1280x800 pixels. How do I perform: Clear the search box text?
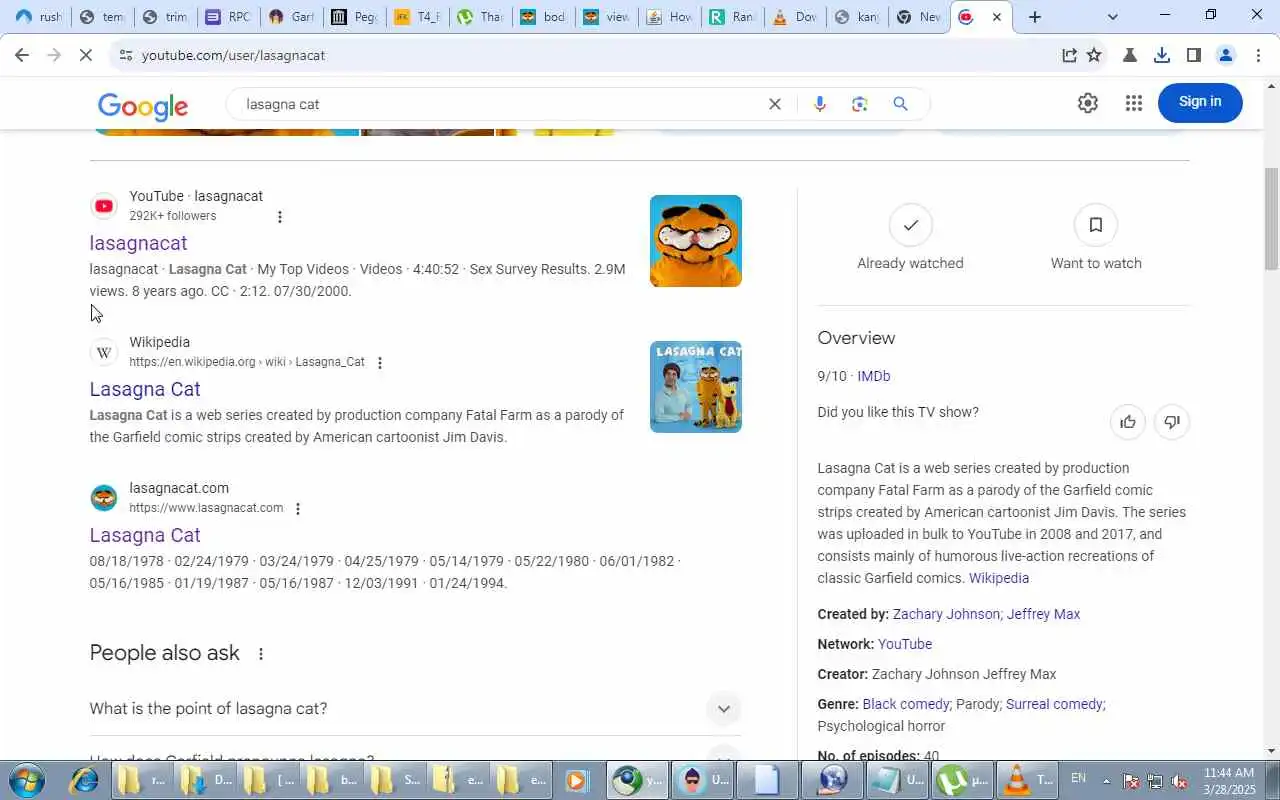pyautogui.click(x=774, y=104)
